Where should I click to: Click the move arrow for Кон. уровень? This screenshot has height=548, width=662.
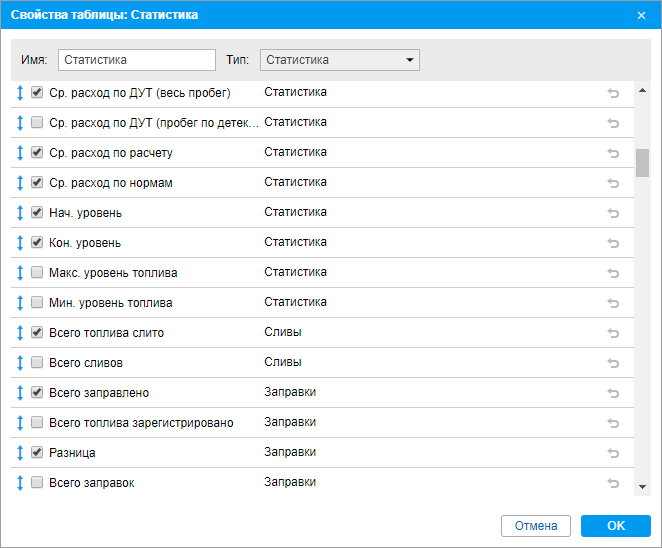tap(20, 243)
